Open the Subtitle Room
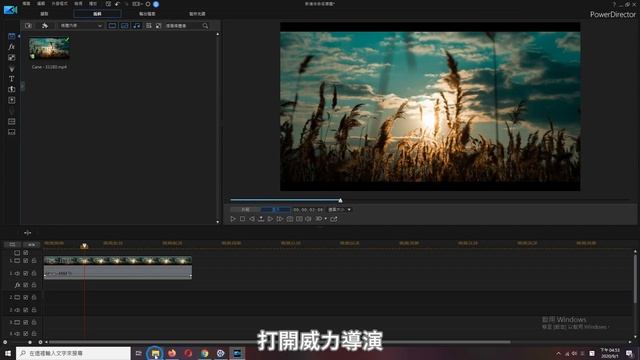Screen dimensions: 640x360 (x=11, y=132)
